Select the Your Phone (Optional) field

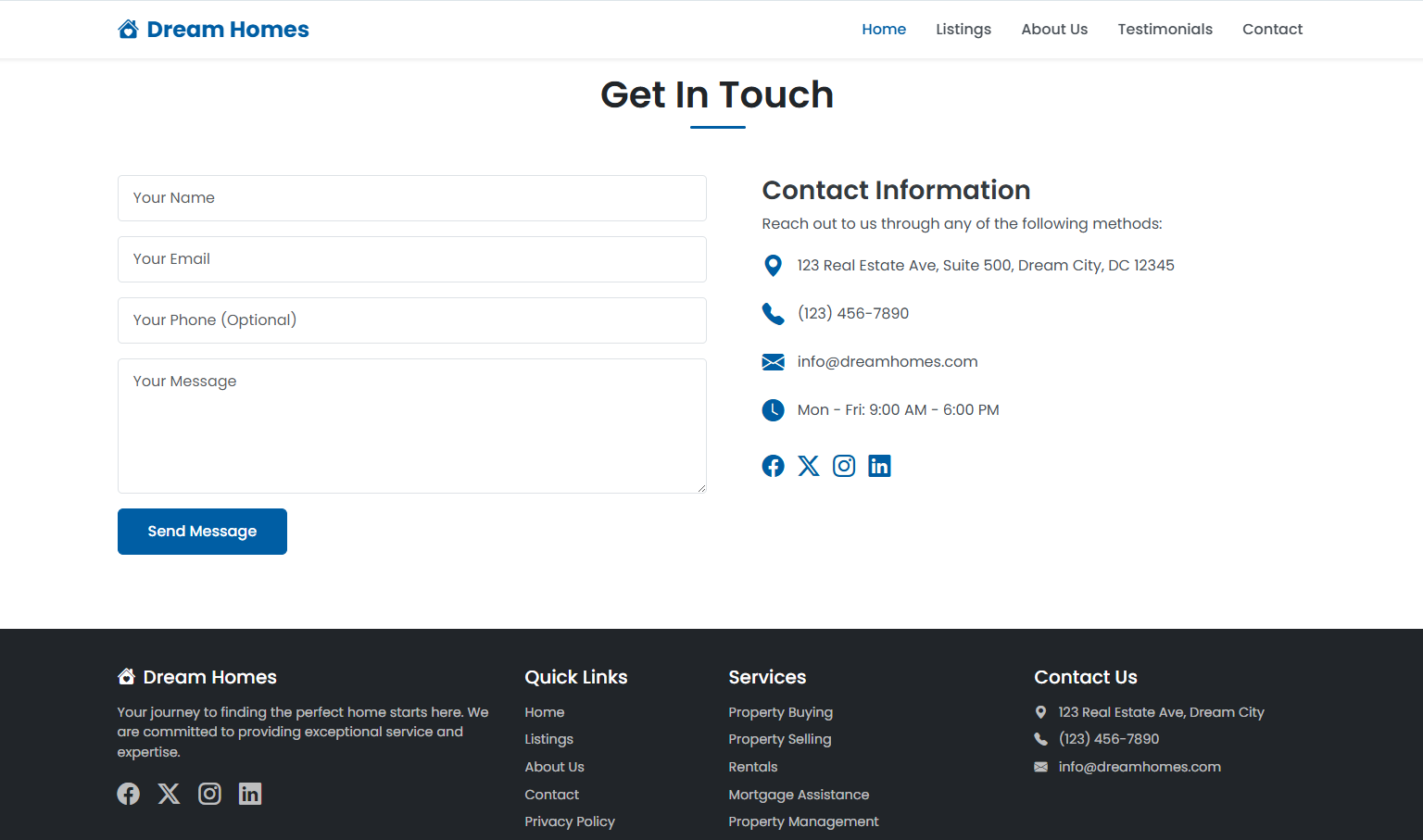pos(411,320)
